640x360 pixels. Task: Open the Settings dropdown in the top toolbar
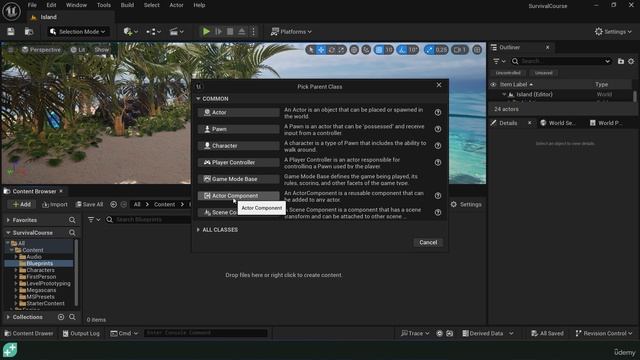613,31
